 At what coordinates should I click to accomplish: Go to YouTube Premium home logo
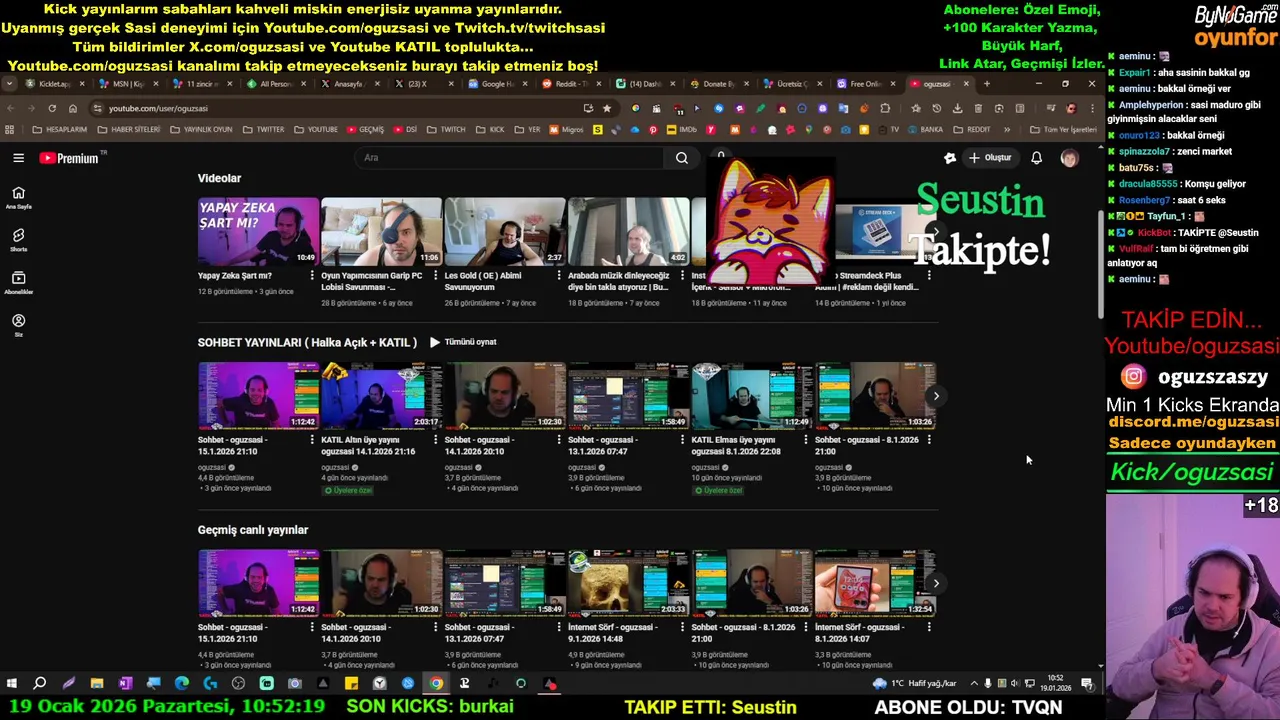point(69,158)
